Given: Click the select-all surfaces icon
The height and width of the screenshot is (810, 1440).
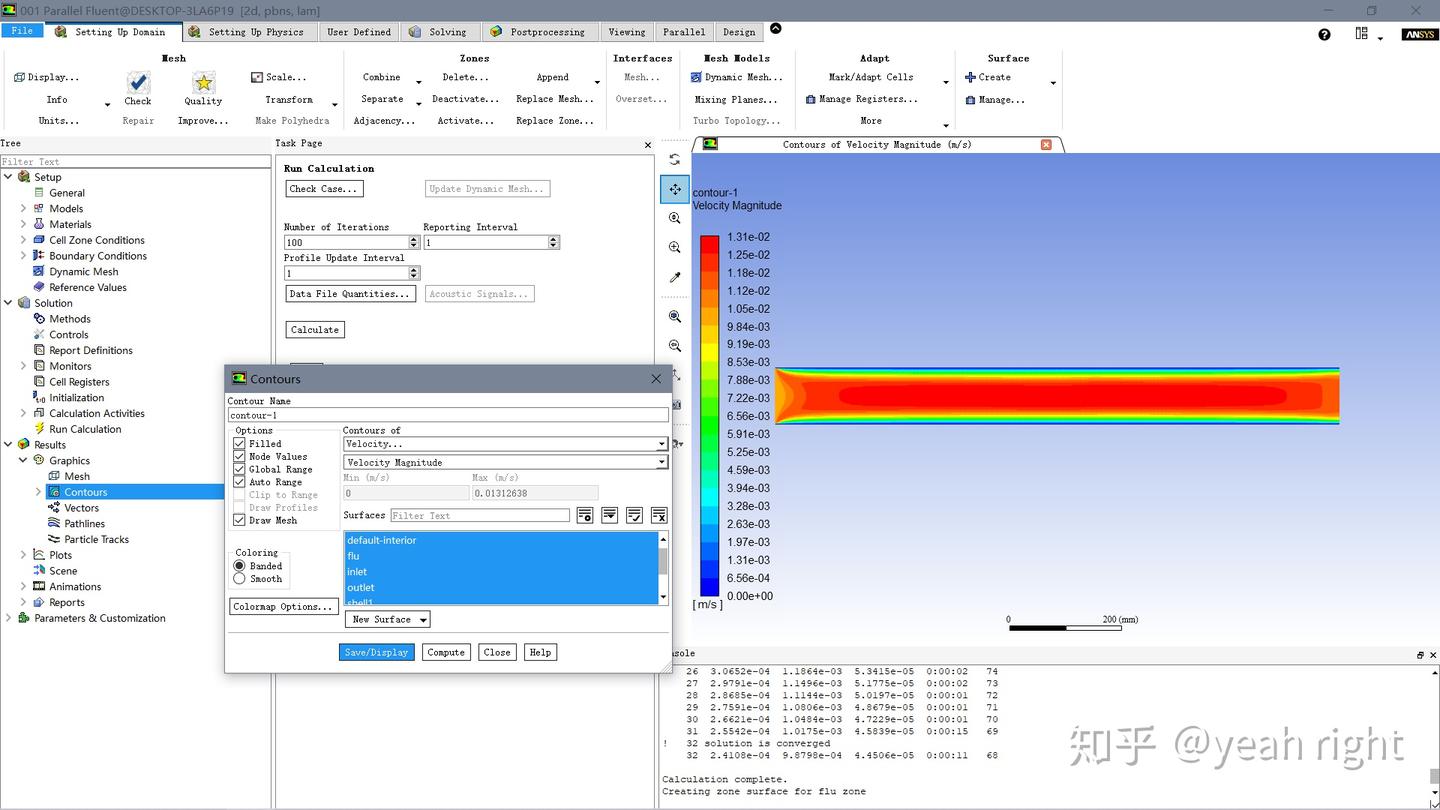Looking at the screenshot, I should coord(634,515).
